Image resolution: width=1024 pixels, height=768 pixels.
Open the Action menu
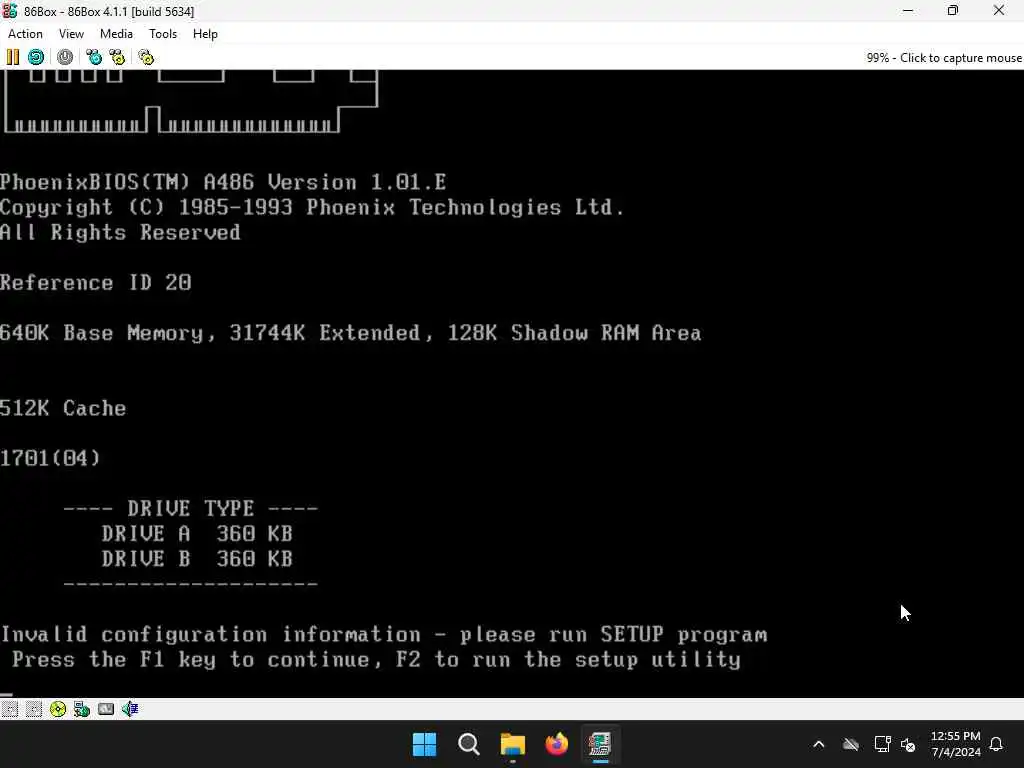25,34
